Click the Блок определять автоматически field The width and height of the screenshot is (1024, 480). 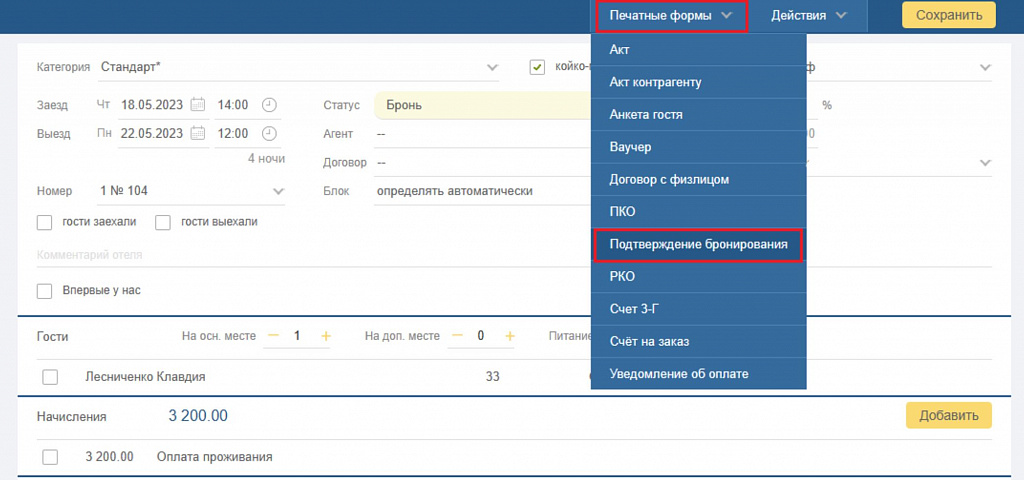pyautogui.click(x=483, y=191)
